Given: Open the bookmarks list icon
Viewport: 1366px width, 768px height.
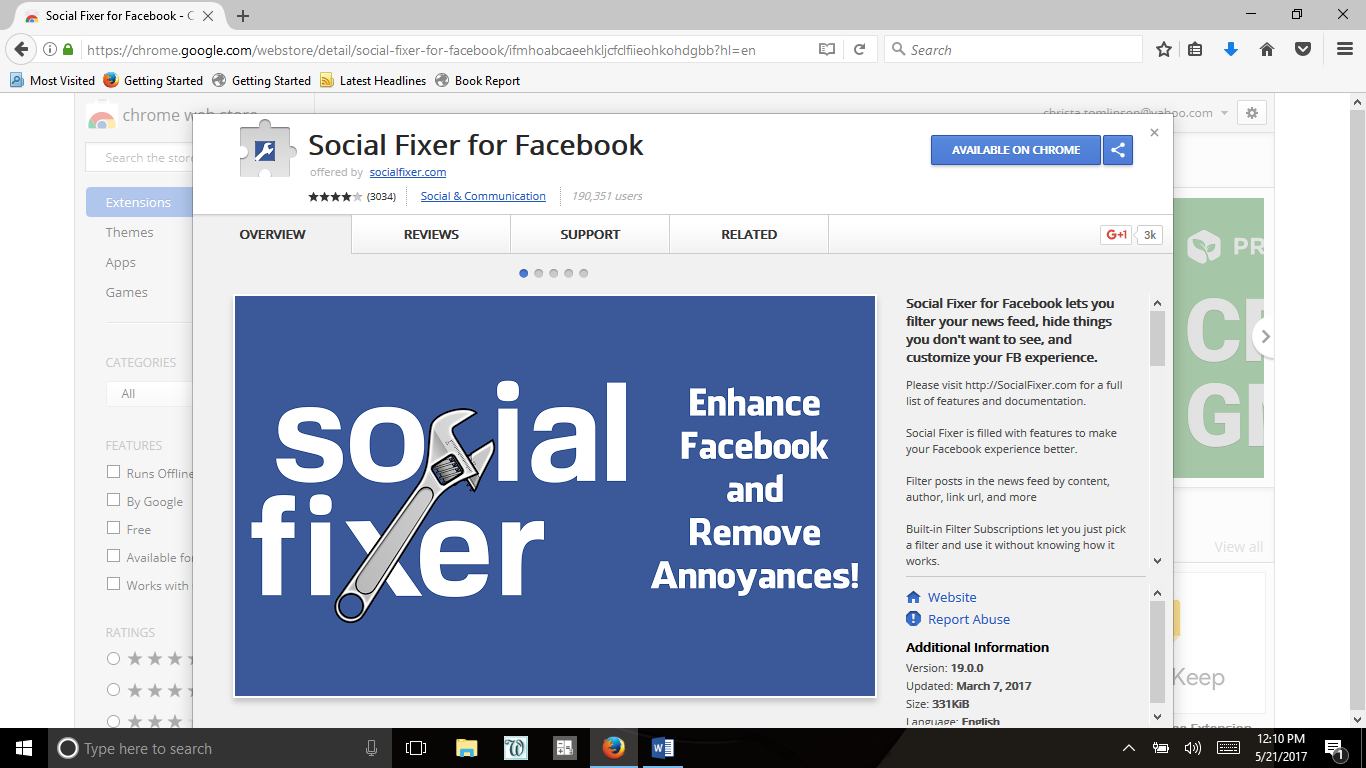Looking at the screenshot, I should click(1195, 49).
